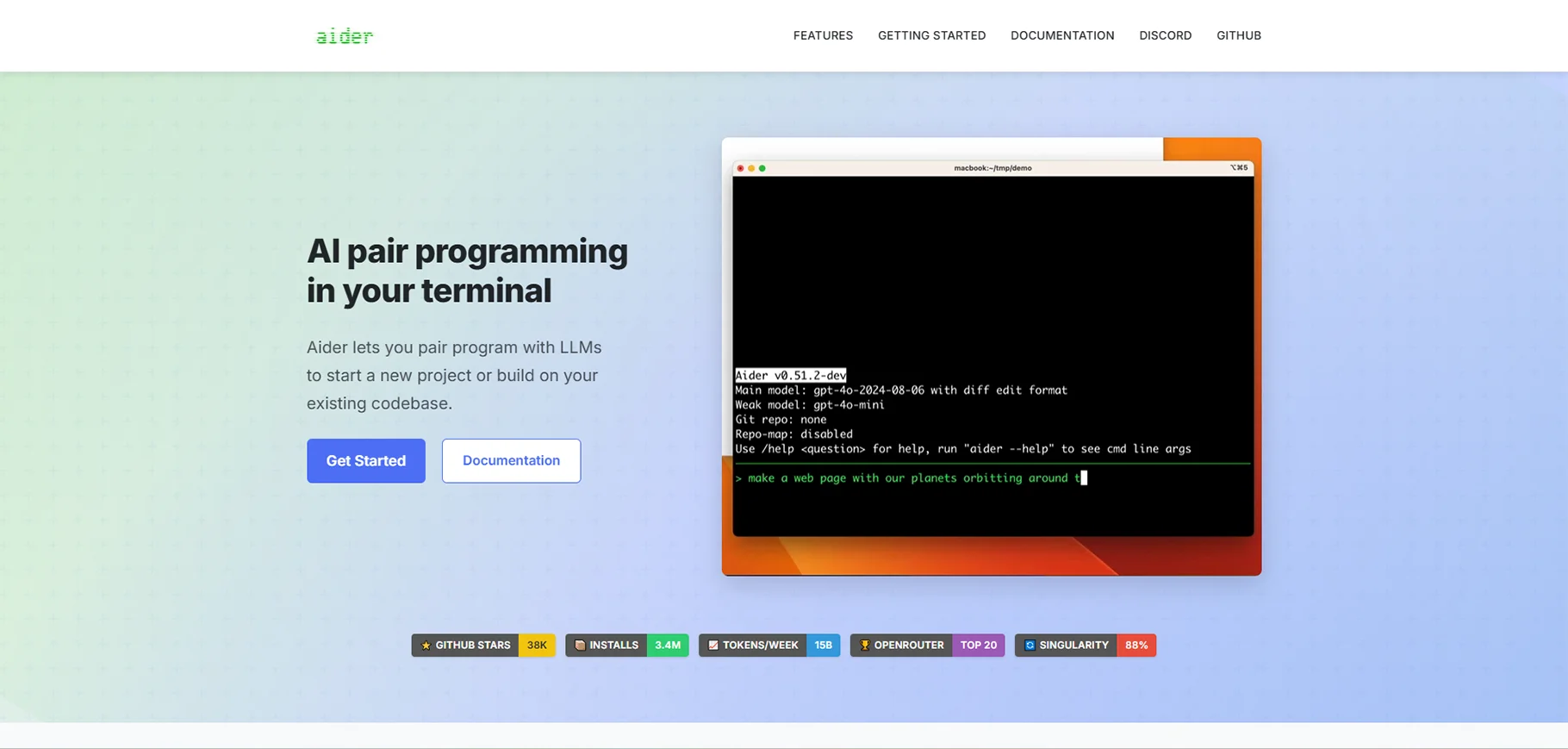This screenshot has height=749, width=1568.
Task: Click the Documentation button below the intro
Action: click(511, 460)
